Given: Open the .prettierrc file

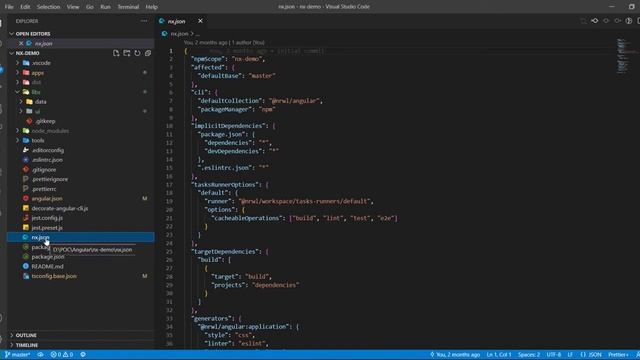Looking at the screenshot, I should point(44,189).
